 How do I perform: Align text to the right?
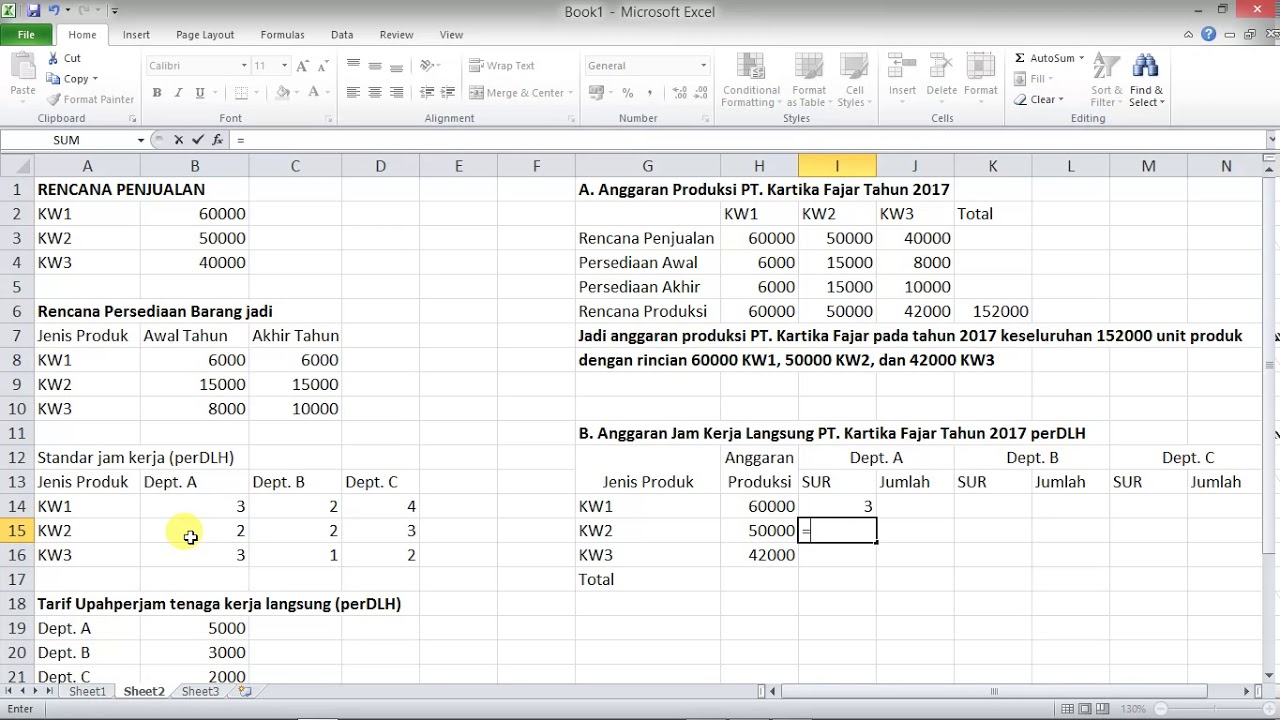[397, 92]
